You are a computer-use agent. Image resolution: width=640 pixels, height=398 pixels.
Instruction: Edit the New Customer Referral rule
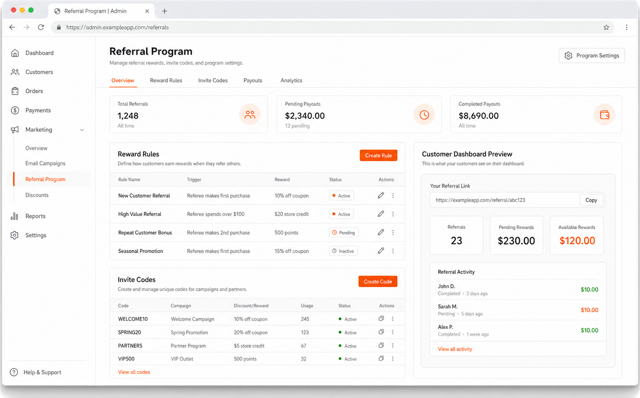pos(380,196)
